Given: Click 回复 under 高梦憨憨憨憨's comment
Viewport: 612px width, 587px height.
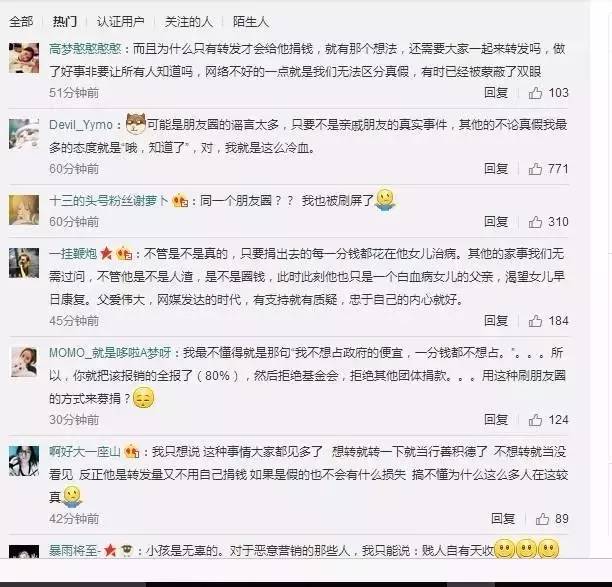Looking at the screenshot, I should [496, 93].
